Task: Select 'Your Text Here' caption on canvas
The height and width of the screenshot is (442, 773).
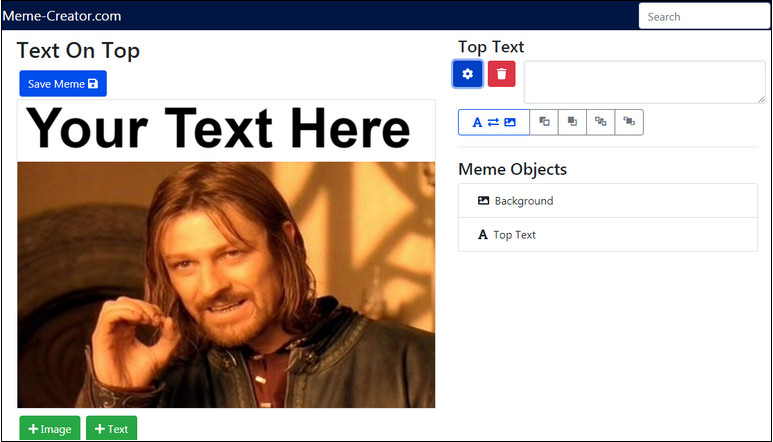Action: coord(217,128)
